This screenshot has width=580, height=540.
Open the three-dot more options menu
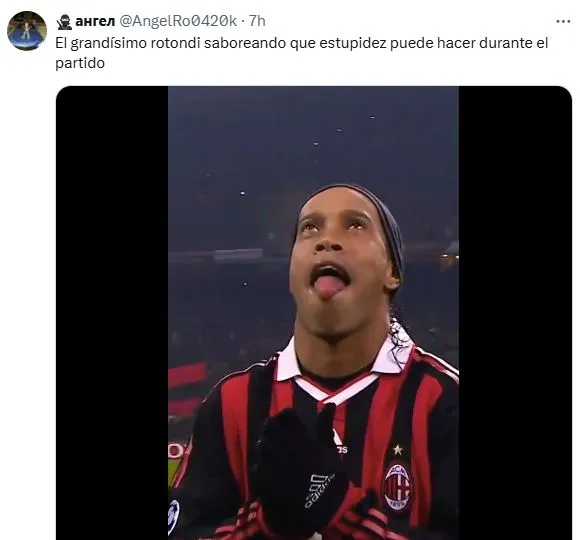(563, 22)
